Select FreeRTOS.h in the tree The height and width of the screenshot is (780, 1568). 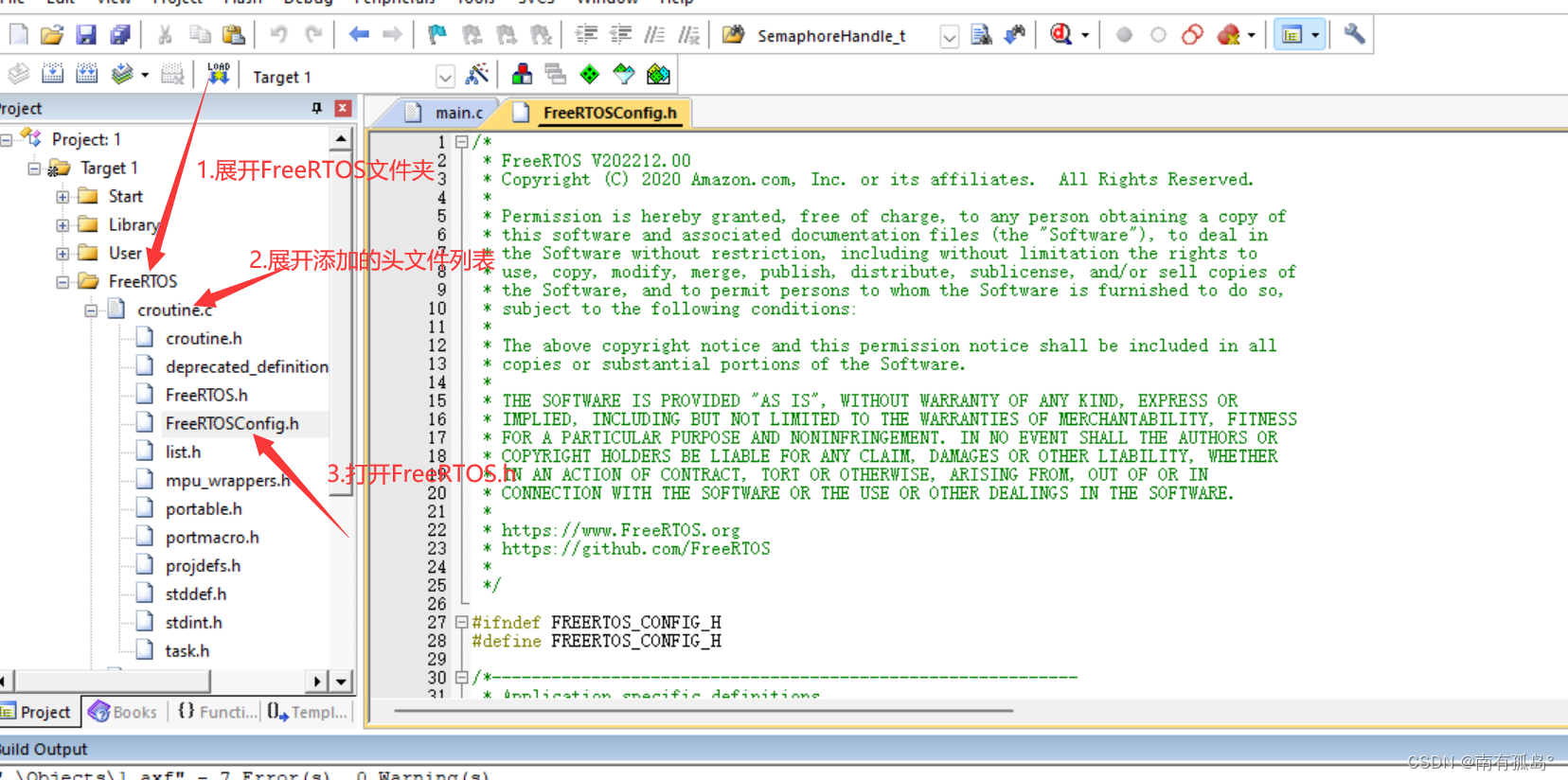coord(206,395)
